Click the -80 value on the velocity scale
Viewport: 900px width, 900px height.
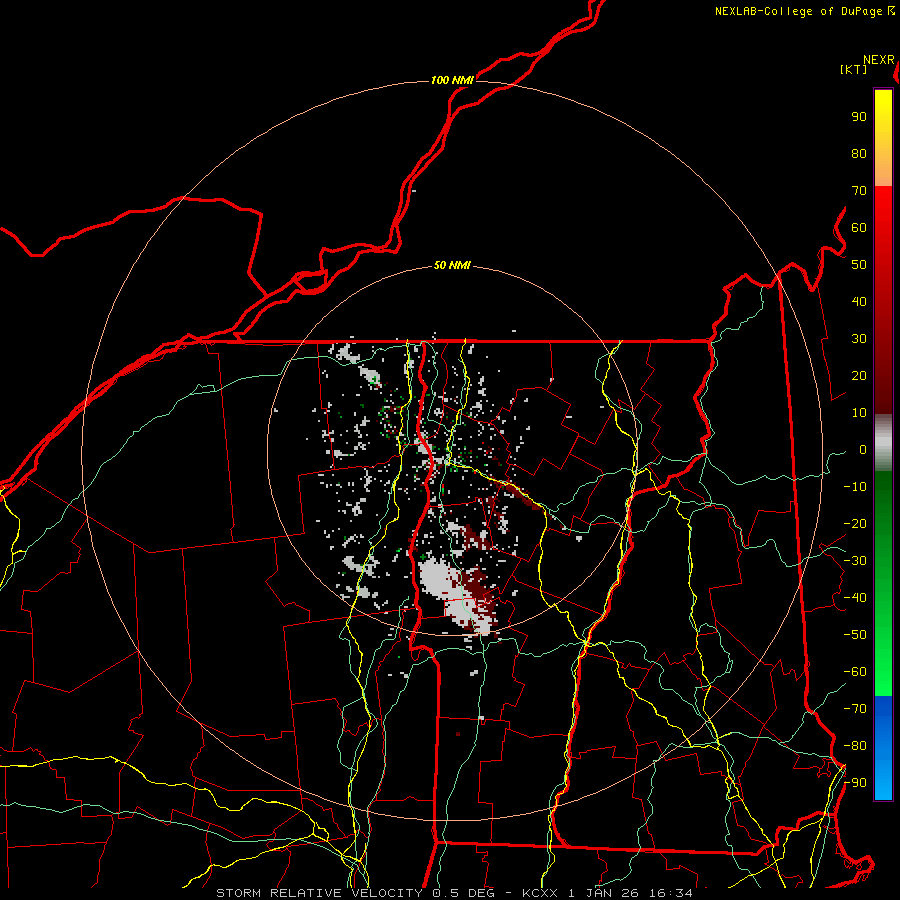pyautogui.click(x=855, y=746)
